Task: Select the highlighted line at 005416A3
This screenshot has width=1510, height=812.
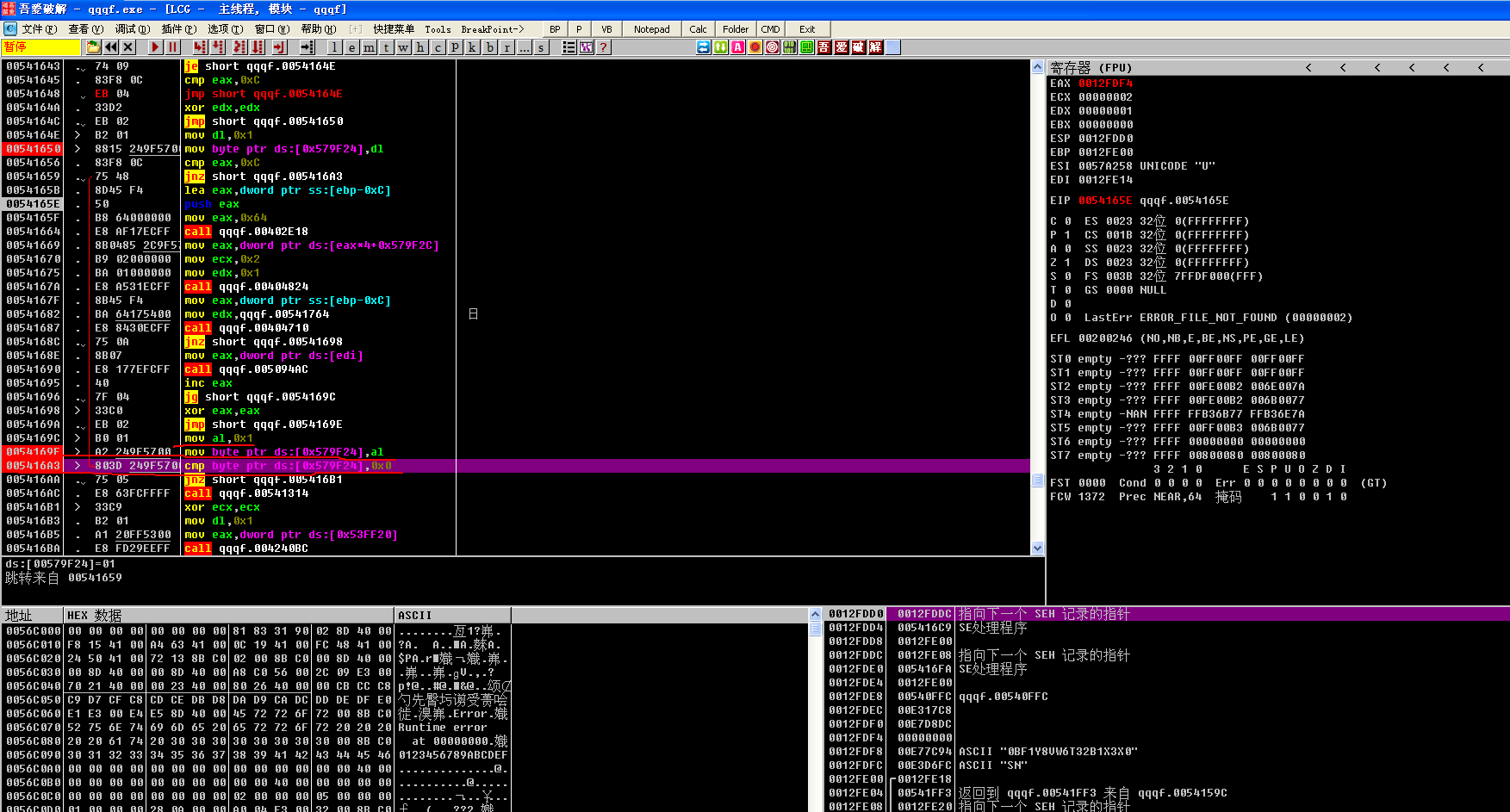Action: pyautogui.click(x=516, y=466)
